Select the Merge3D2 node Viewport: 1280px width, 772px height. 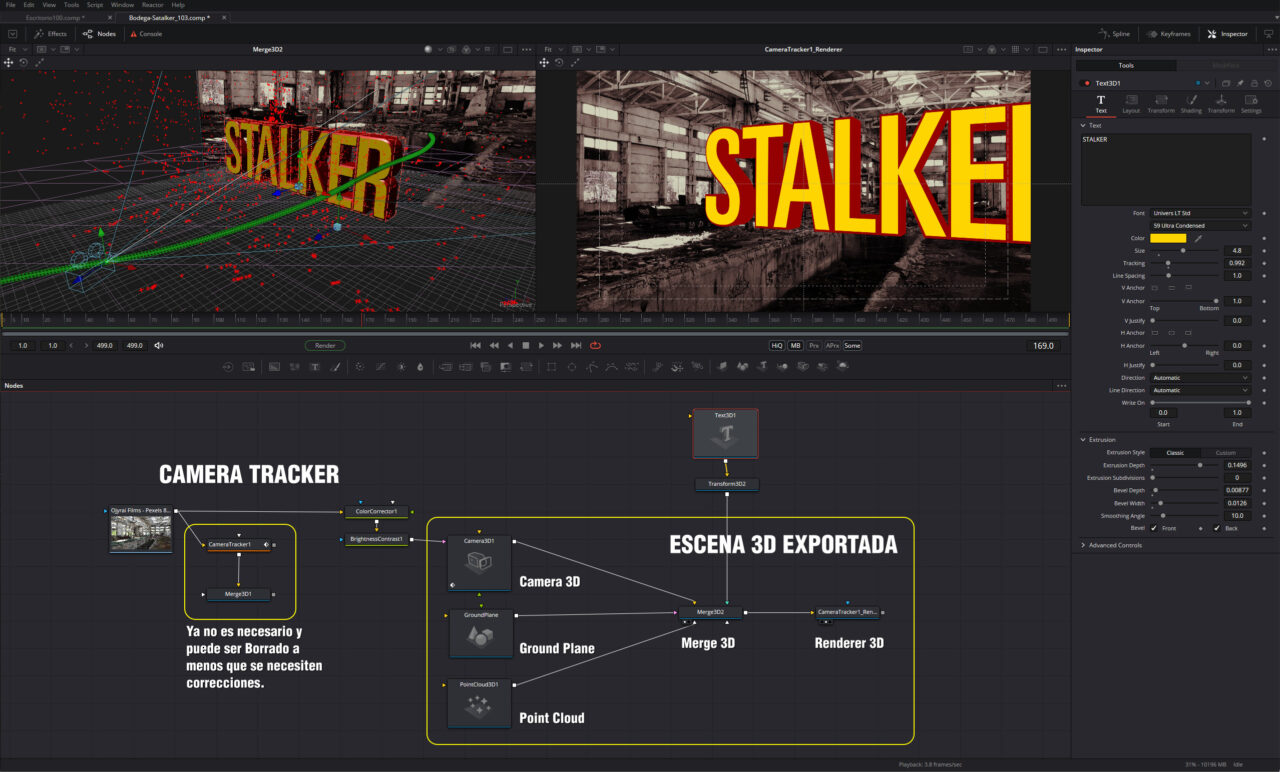[x=712, y=612]
